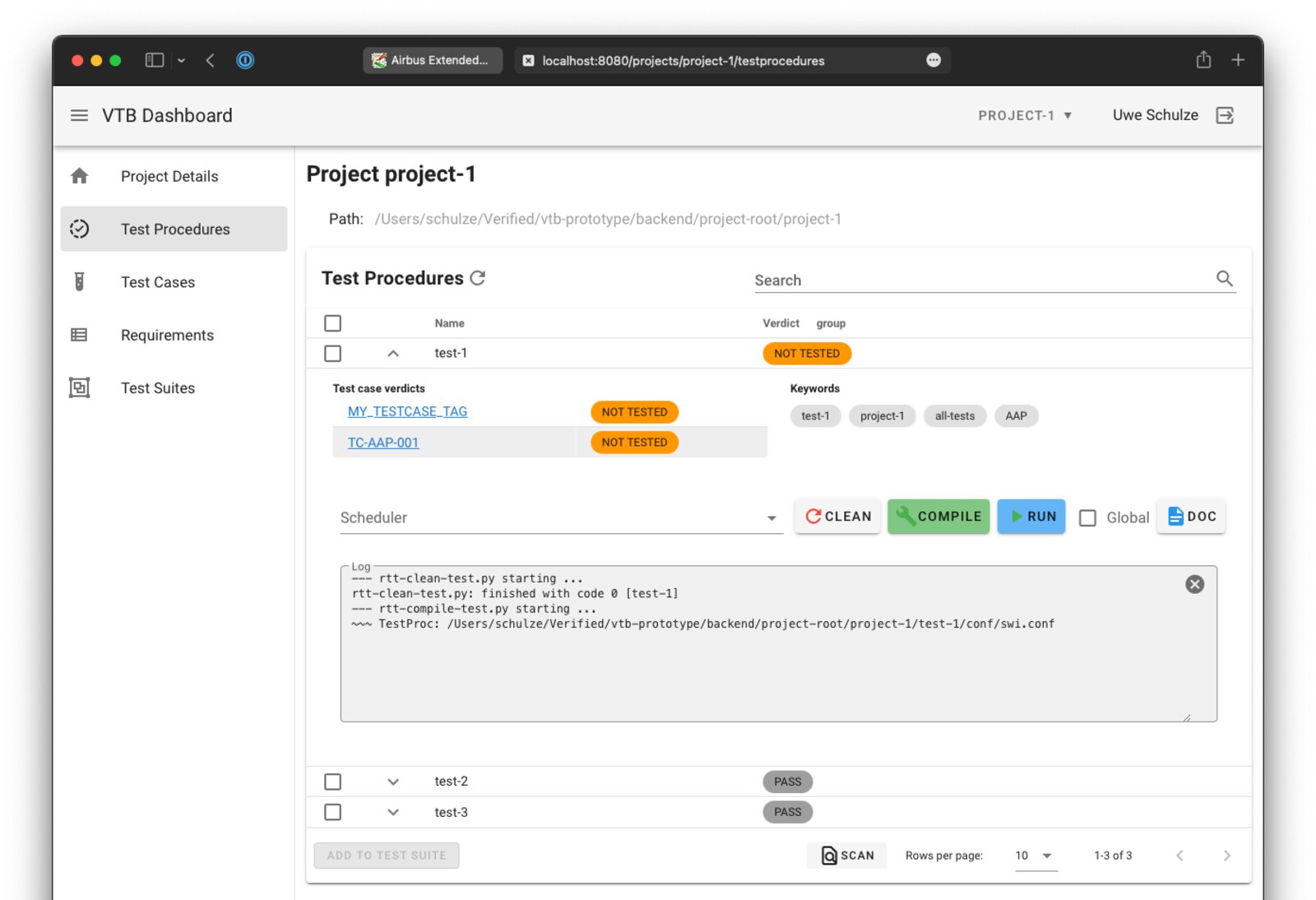The height and width of the screenshot is (900, 1316).
Task: Toggle the Safari sidebar icon
Action: pyautogui.click(x=155, y=60)
